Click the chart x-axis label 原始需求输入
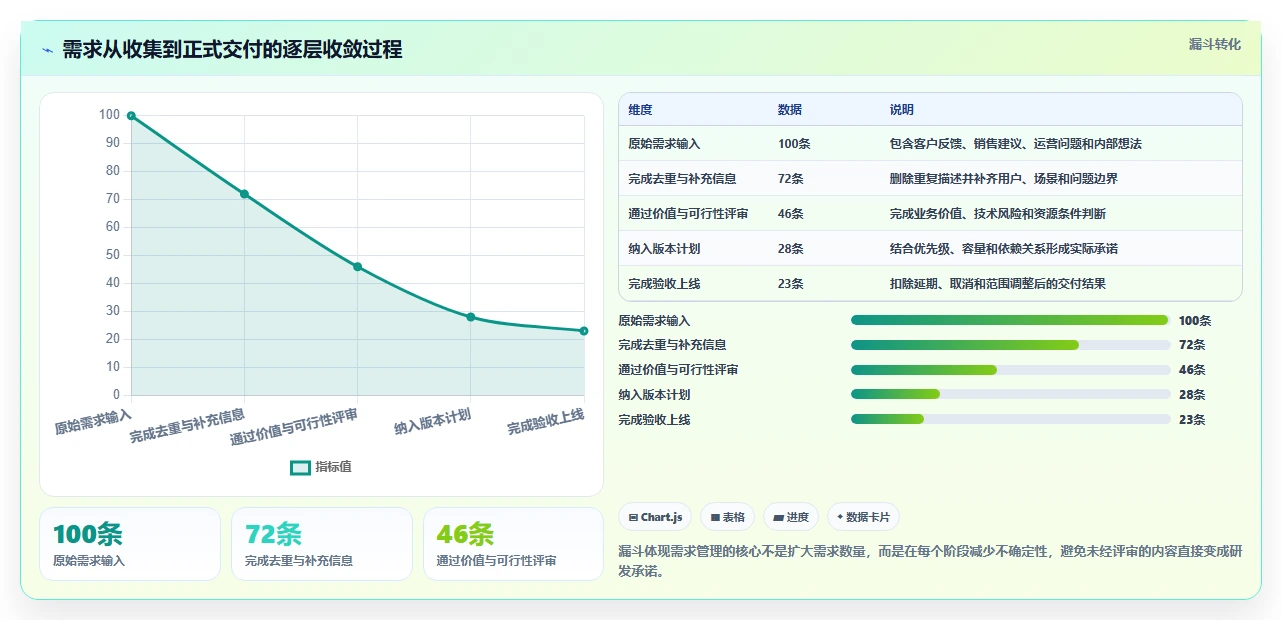 pos(93,420)
